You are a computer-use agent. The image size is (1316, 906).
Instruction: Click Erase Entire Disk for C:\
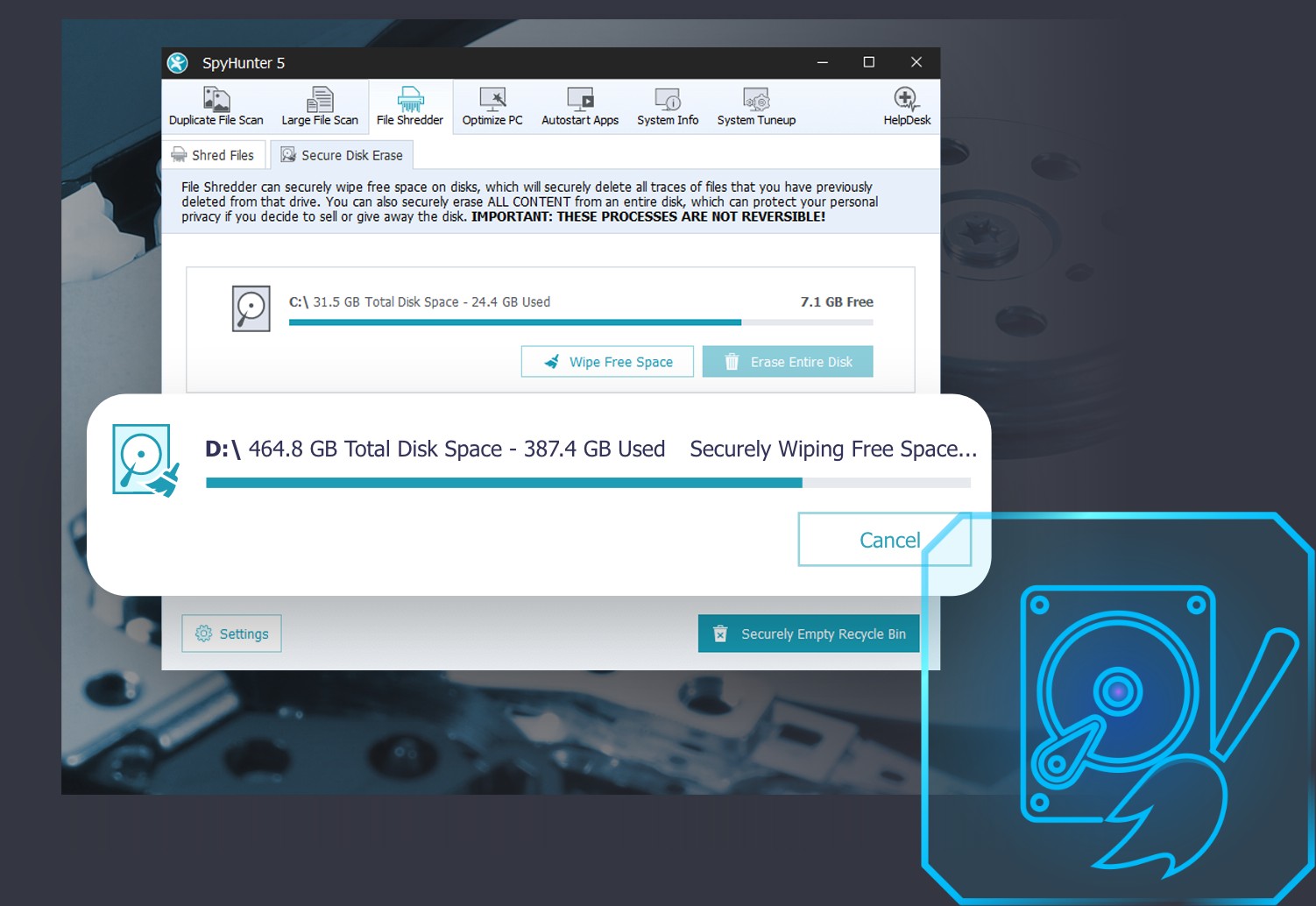(x=787, y=361)
